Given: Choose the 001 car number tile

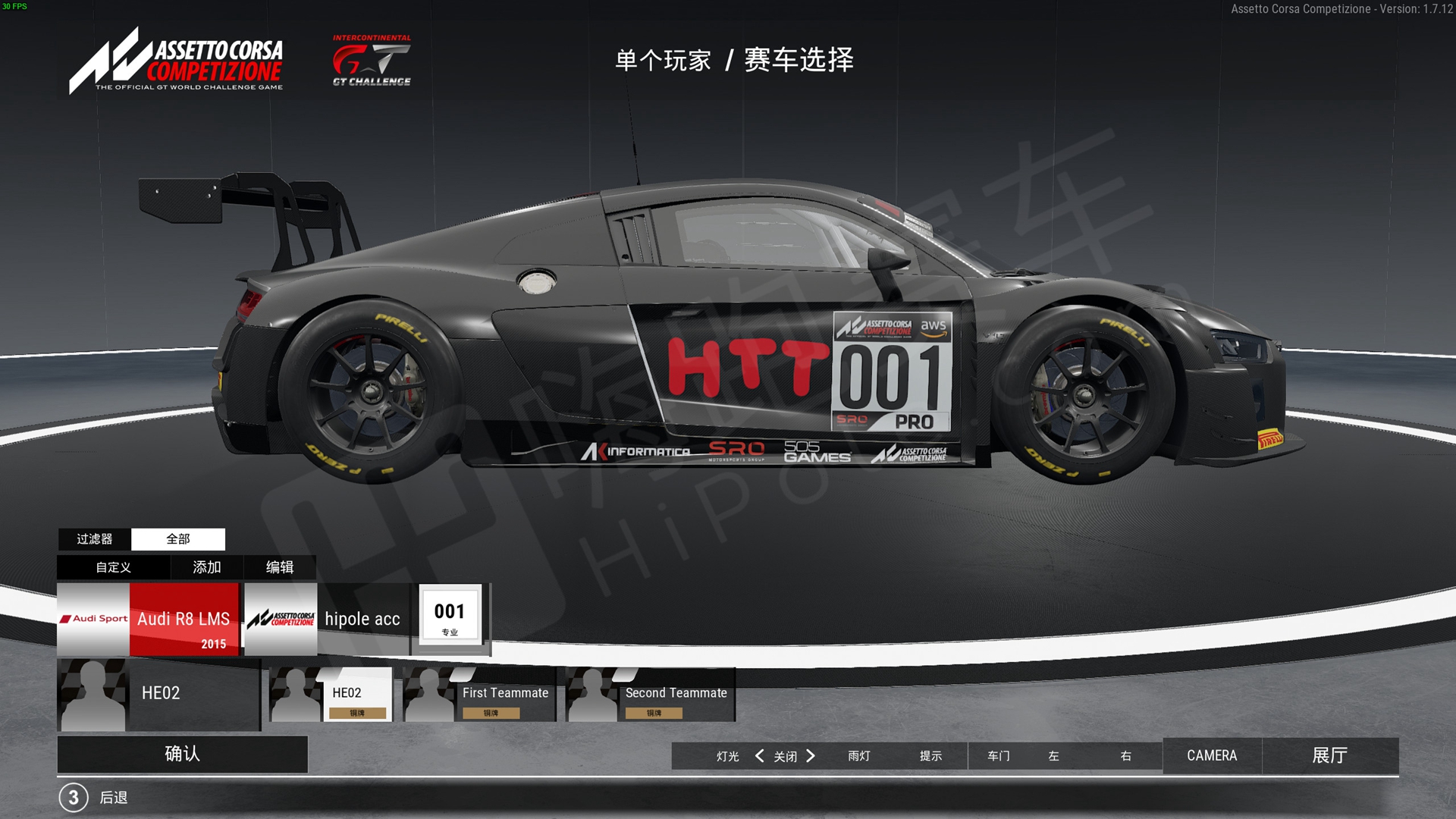Looking at the screenshot, I should coord(450,615).
